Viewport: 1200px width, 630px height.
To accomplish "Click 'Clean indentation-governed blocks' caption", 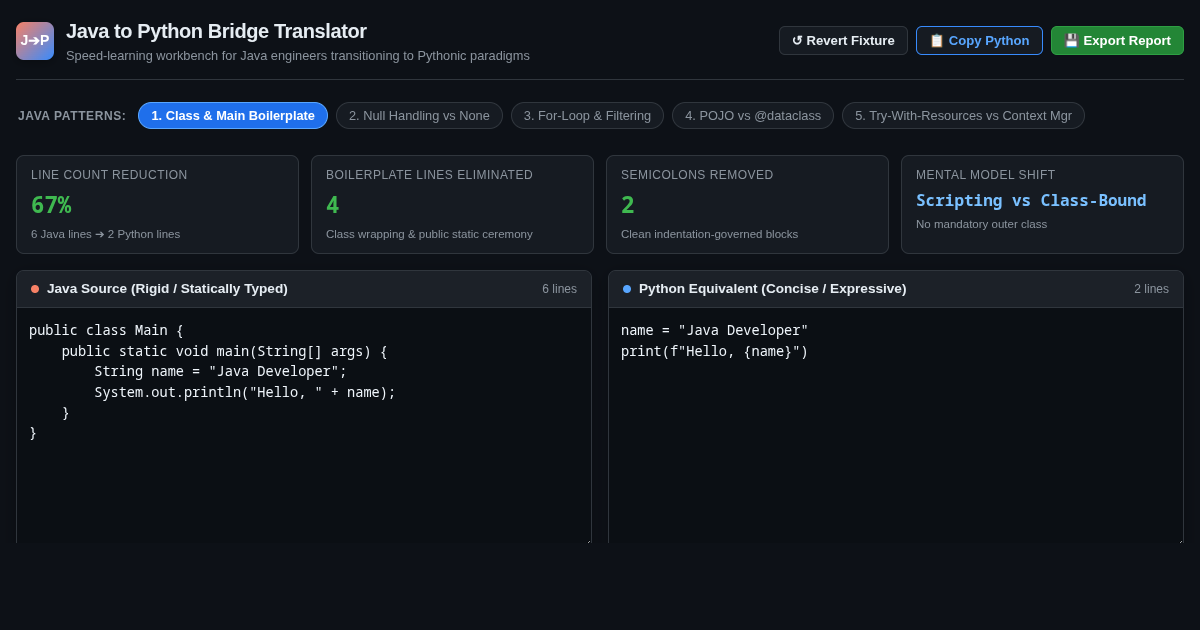I will click(x=709, y=234).
